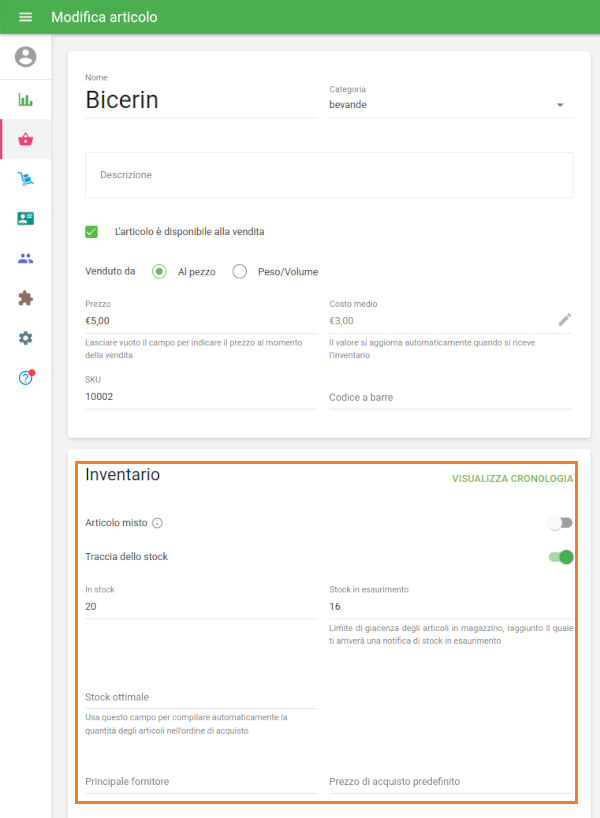Turn off the Traccia dello stock switch
Image resolution: width=600 pixels, height=818 pixels.
coord(560,556)
